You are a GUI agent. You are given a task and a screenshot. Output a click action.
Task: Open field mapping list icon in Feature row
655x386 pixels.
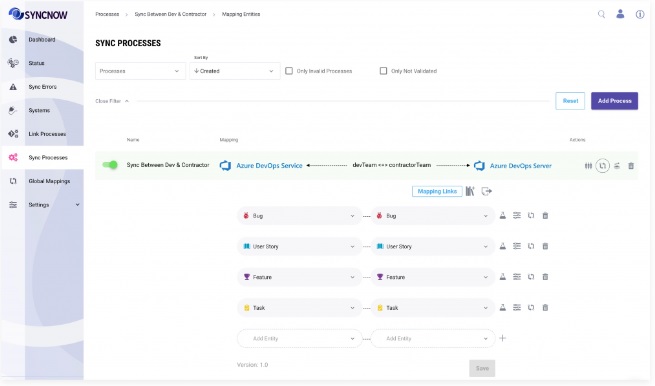coord(517,277)
